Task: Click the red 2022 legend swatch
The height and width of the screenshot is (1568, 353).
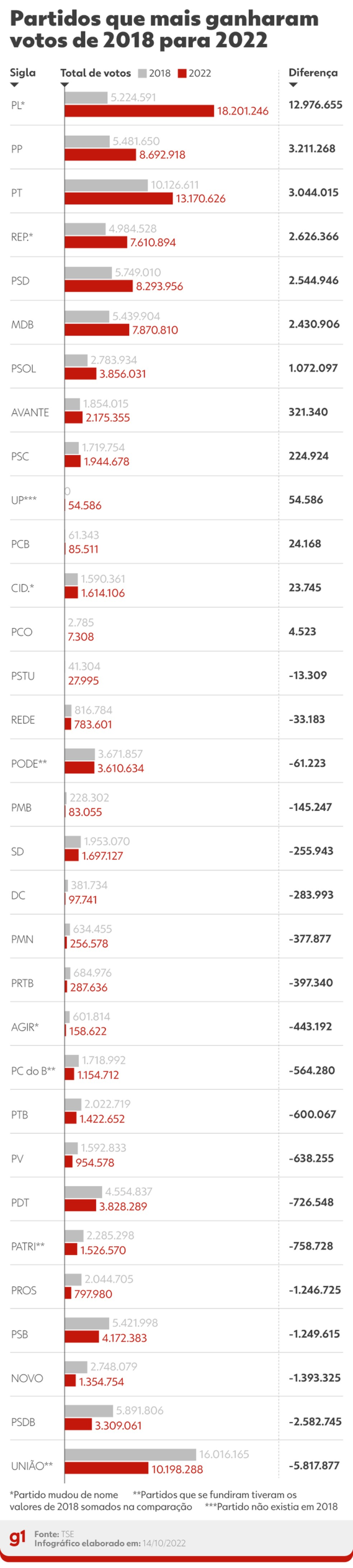Action: tap(182, 73)
